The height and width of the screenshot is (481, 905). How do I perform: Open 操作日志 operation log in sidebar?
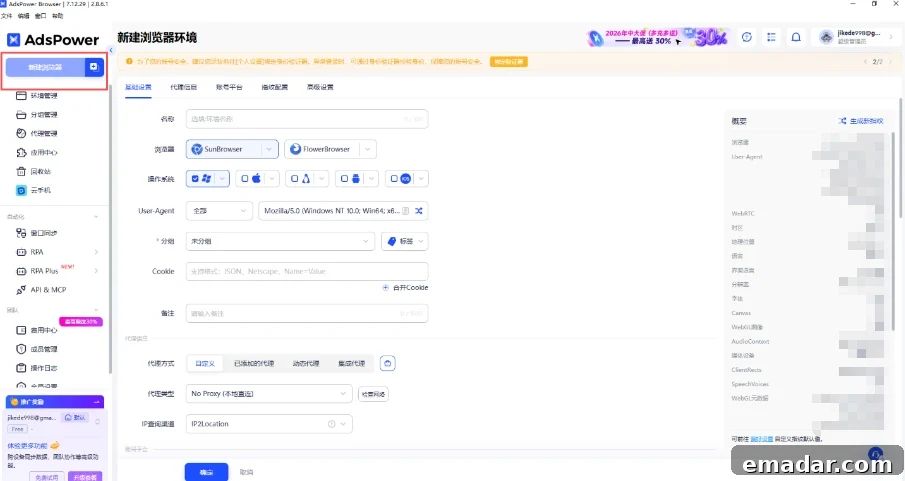[x=43, y=368]
